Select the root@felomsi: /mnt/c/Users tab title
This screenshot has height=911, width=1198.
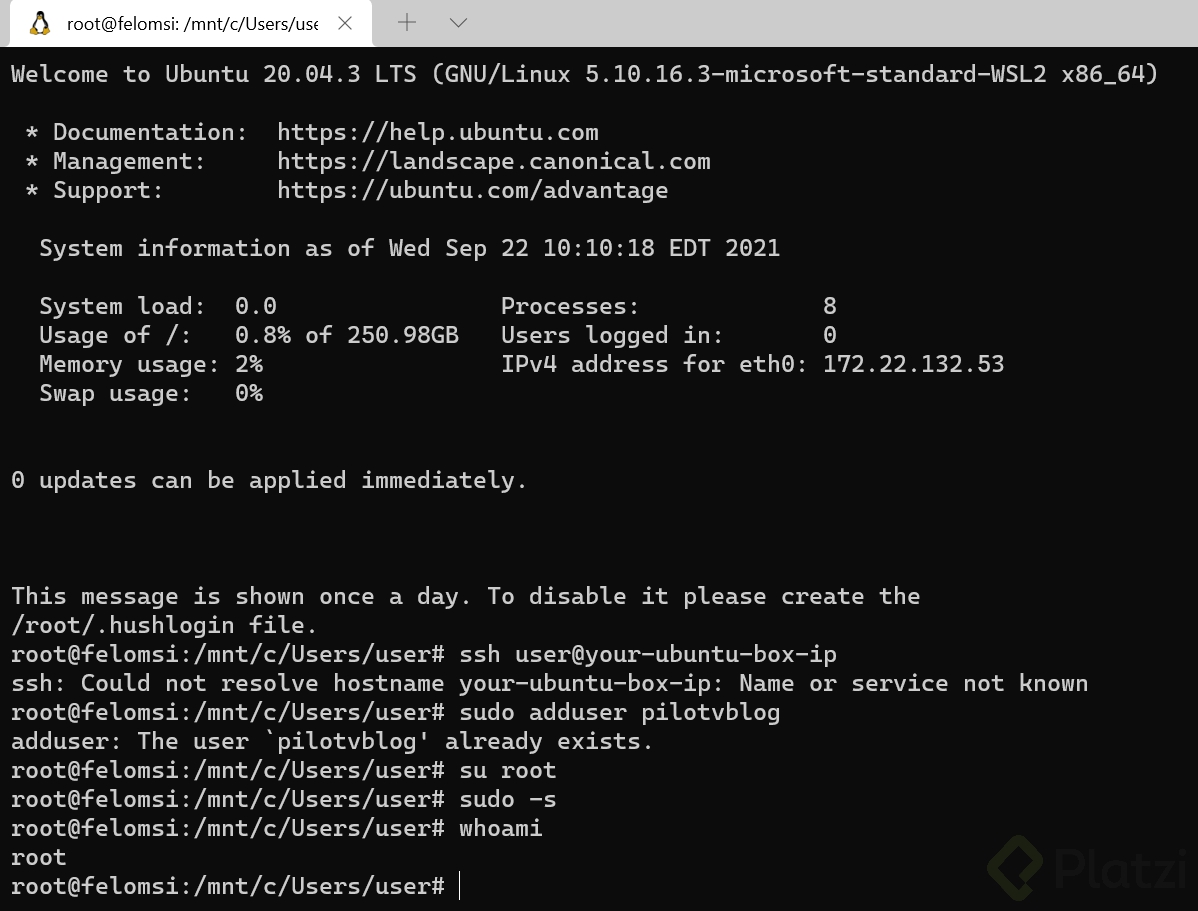point(193,24)
